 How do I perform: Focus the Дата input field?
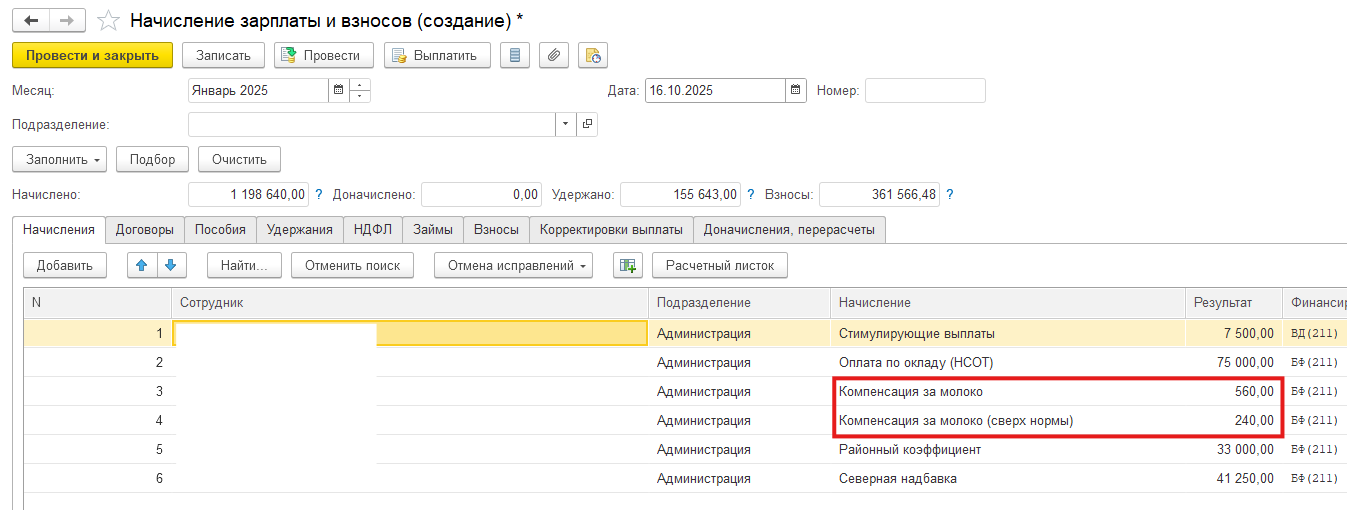(x=715, y=90)
